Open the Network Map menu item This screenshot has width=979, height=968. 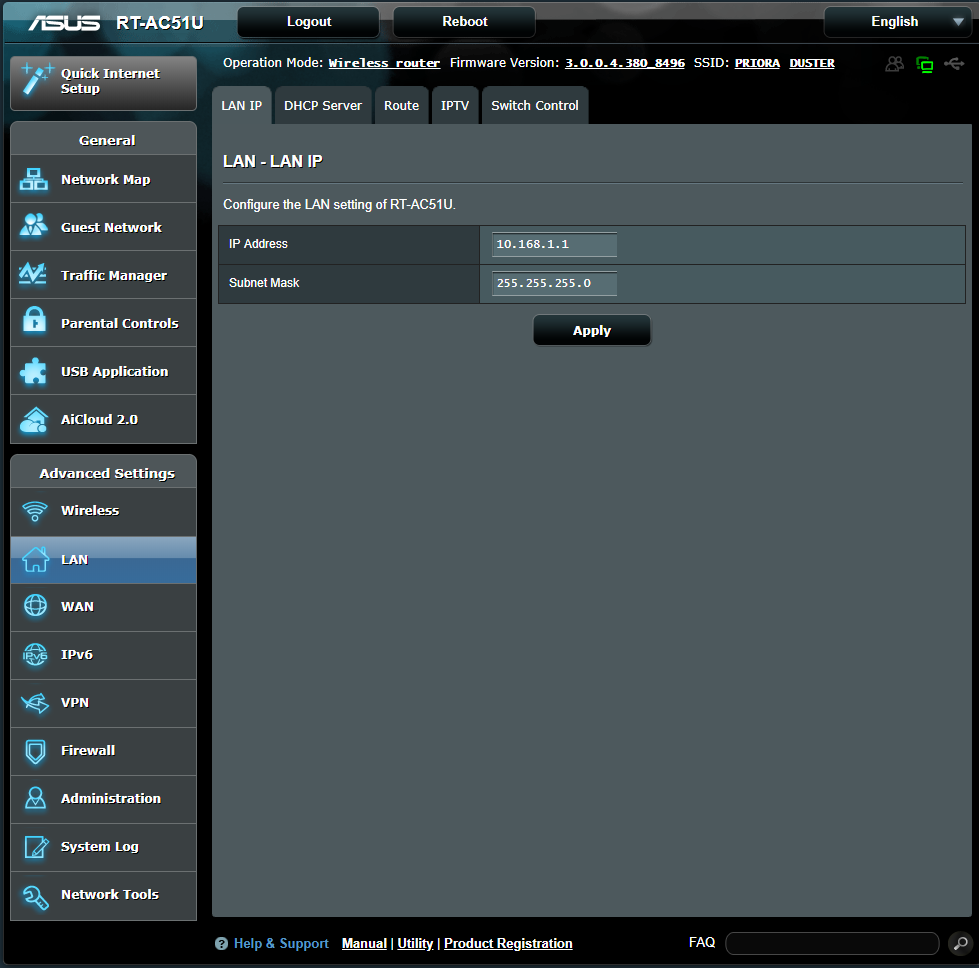(x=104, y=179)
